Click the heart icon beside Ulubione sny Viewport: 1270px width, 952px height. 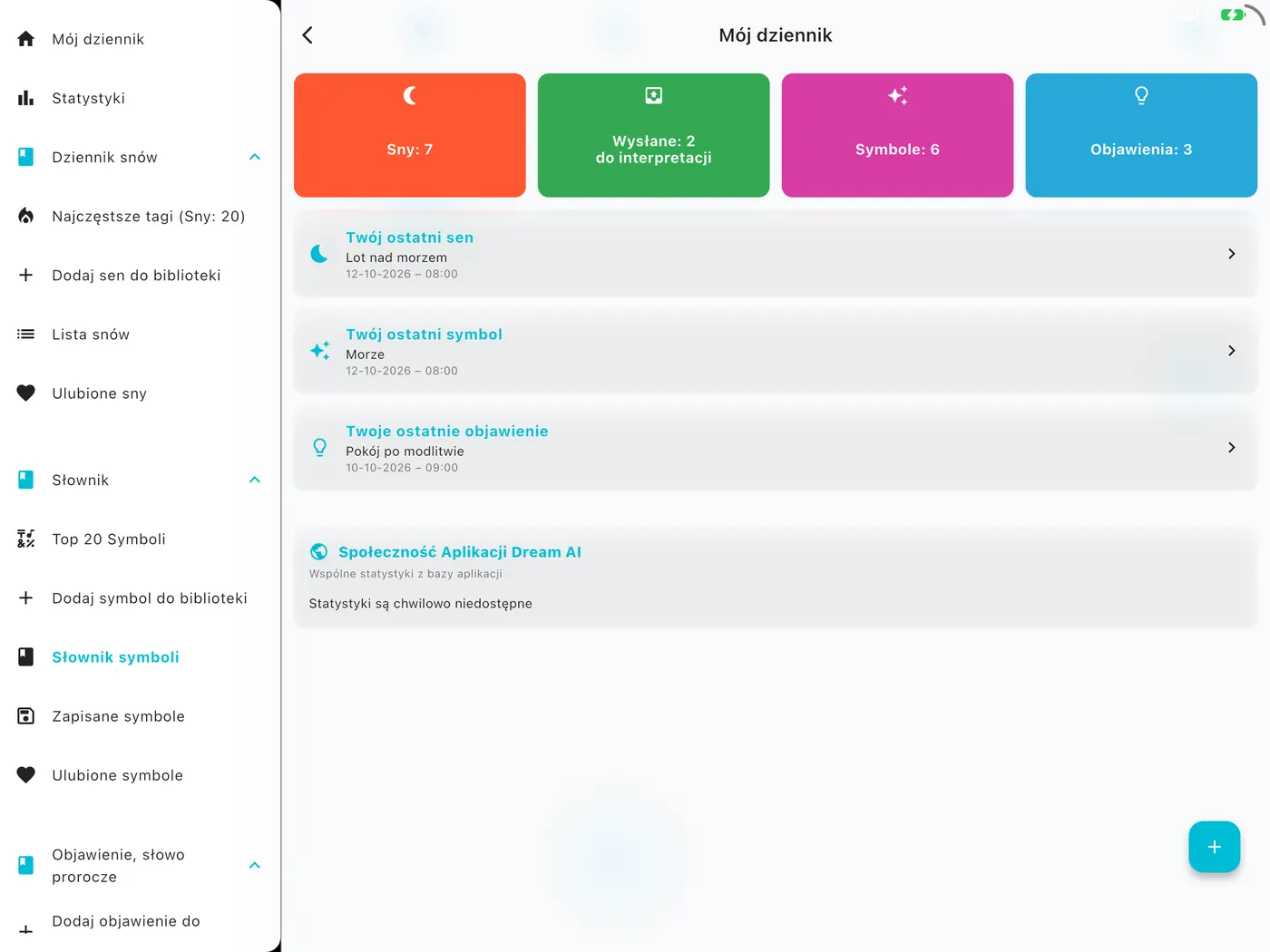(26, 393)
